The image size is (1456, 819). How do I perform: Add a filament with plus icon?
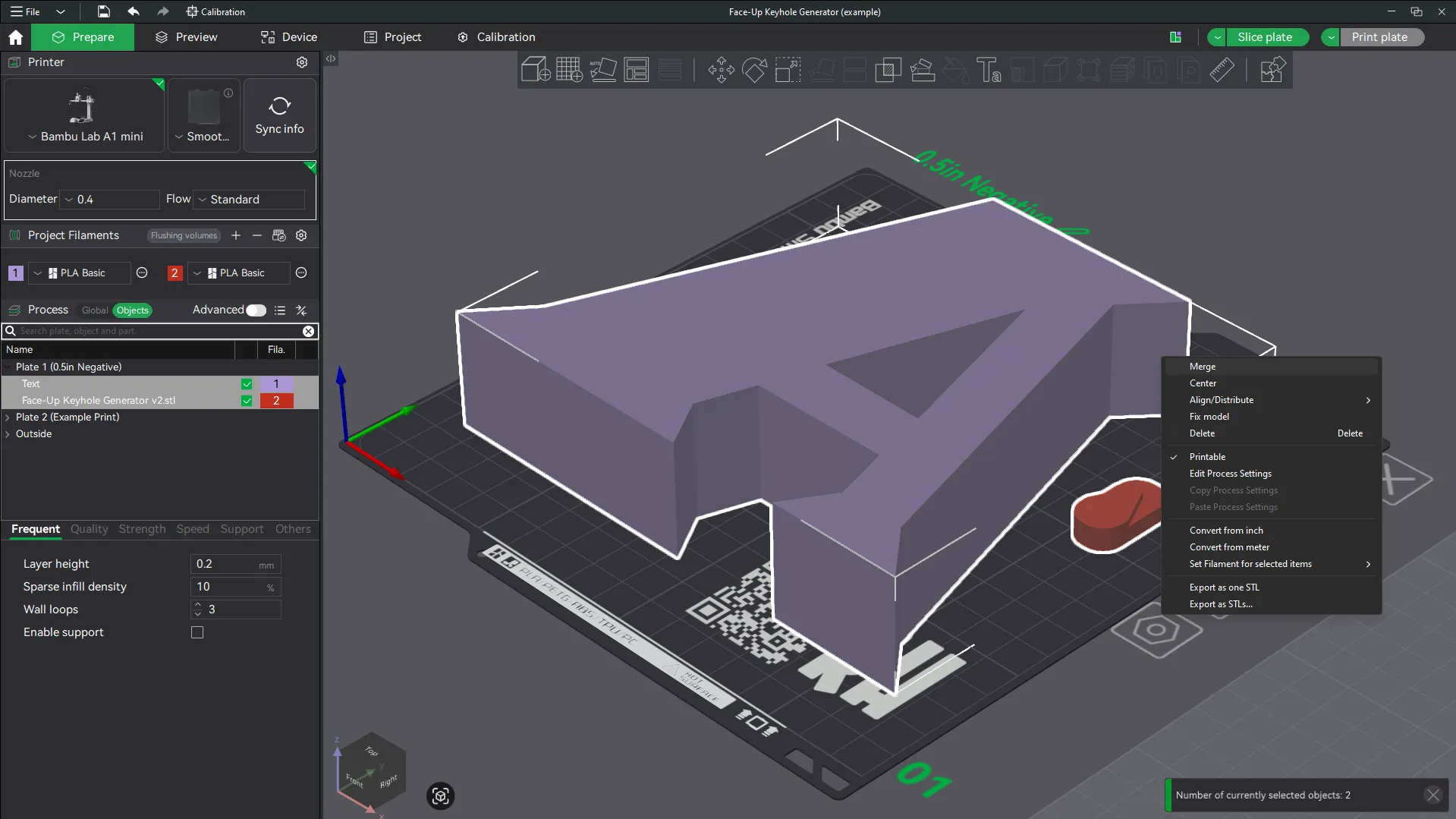pos(236,235)
